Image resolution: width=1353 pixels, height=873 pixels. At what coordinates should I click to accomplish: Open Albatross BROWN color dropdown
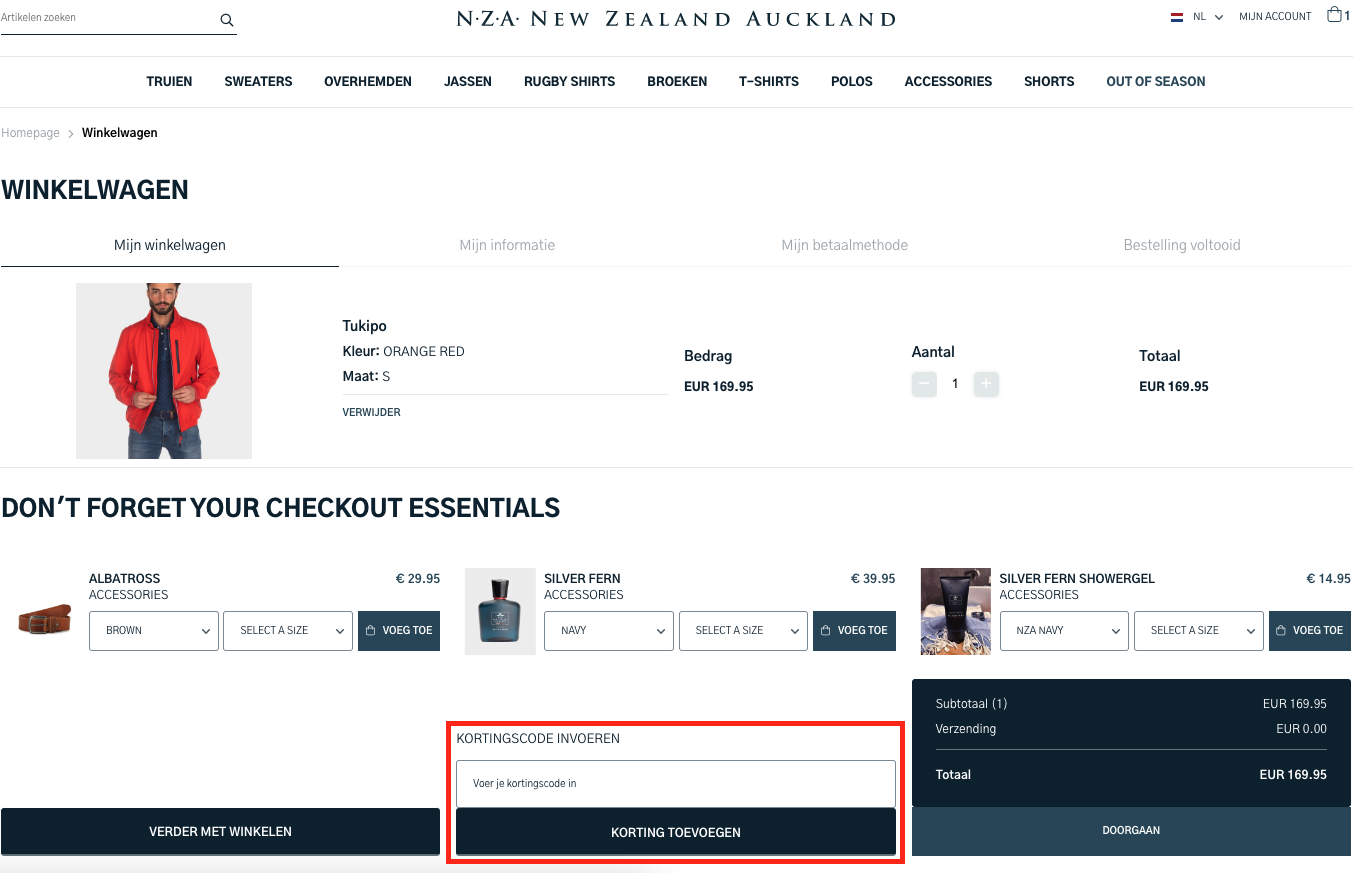(x=154, y=631)
